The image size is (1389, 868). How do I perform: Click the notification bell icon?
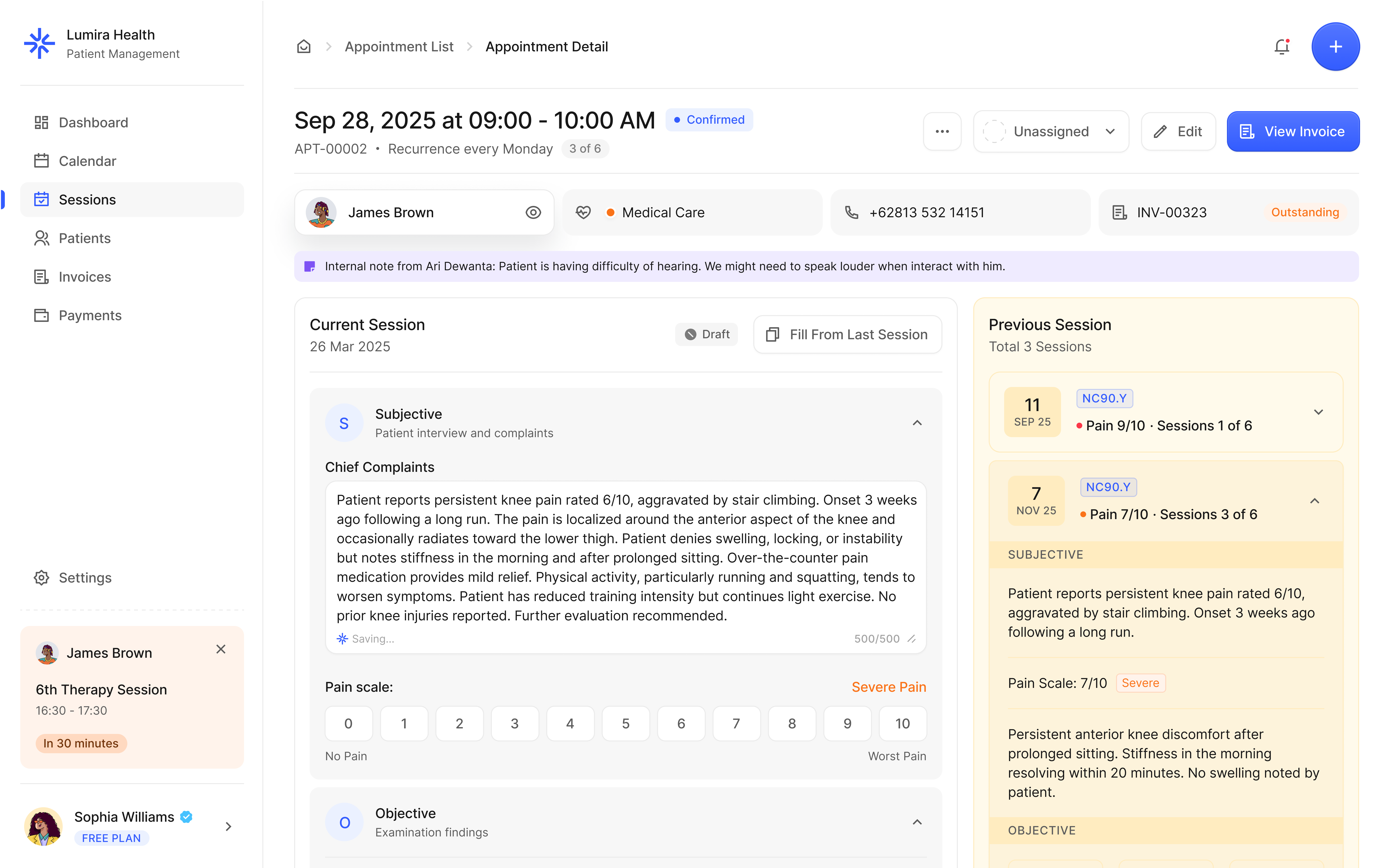click(1282, 47)
